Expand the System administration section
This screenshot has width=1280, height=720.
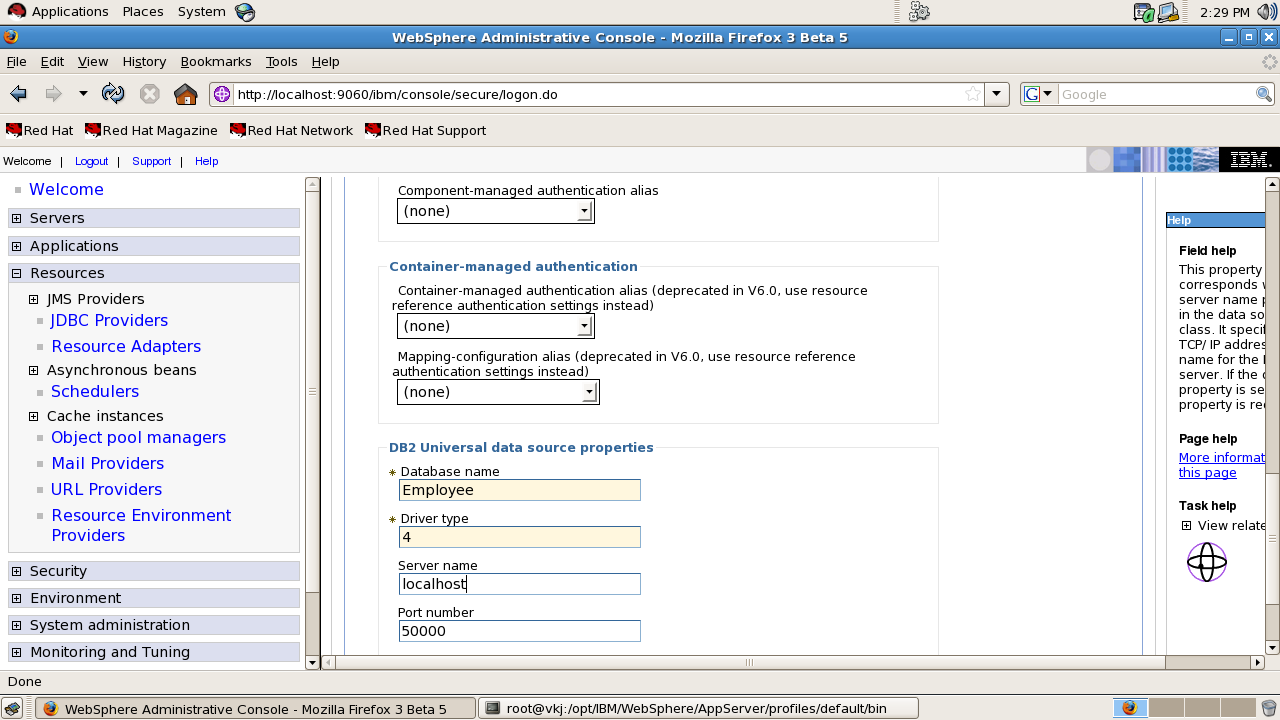[x=16, y=625]
